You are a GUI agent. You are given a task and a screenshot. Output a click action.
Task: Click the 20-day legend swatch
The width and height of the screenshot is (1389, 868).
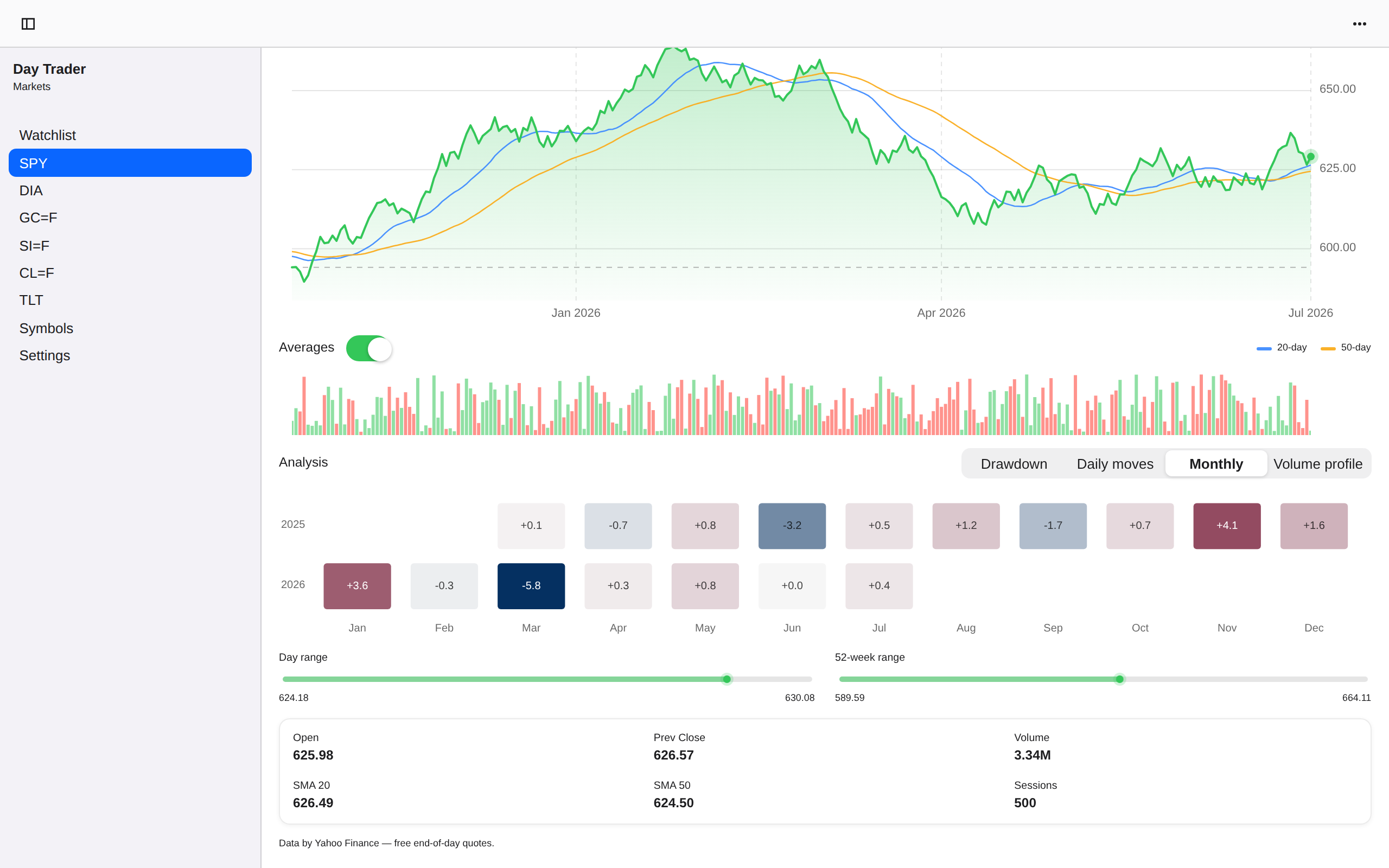pos(1264,348)
